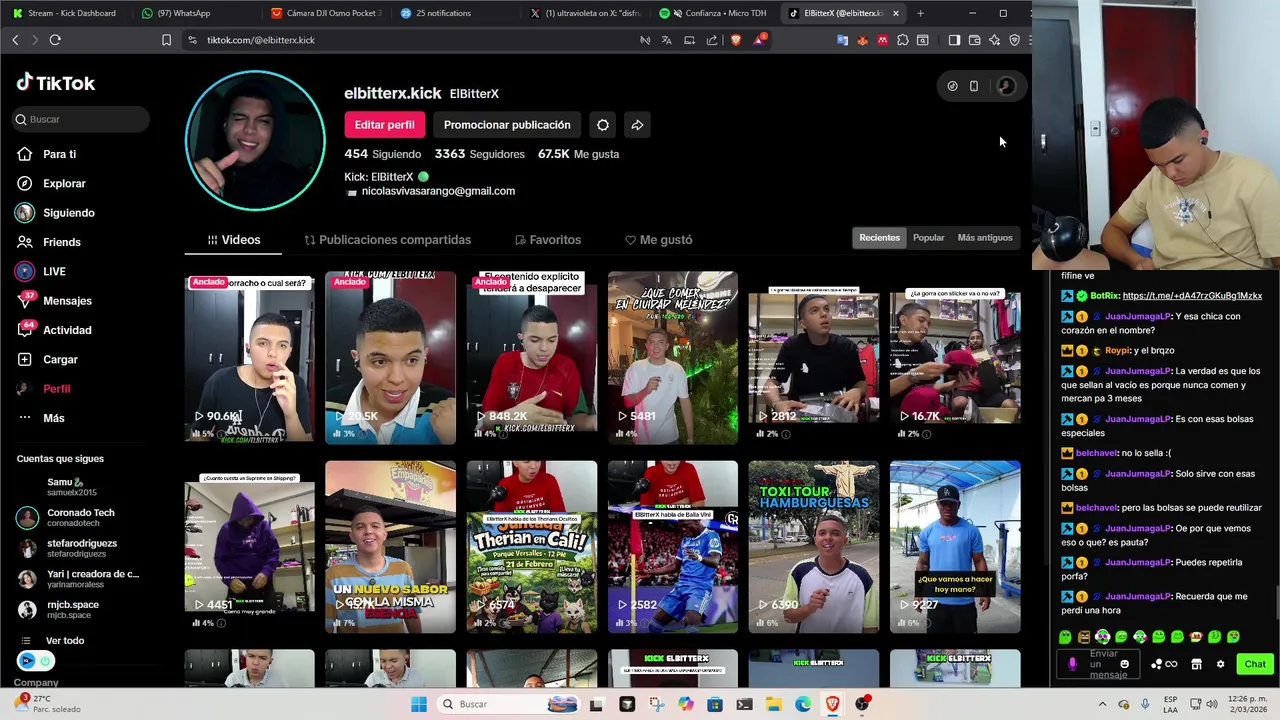Click translate page icon in address bar
This screenshot has width=1280, height=720.
coord(667,40)
